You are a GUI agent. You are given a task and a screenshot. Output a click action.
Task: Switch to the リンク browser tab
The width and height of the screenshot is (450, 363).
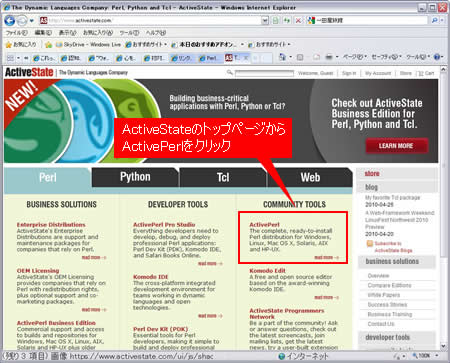(x=182, y=58)
